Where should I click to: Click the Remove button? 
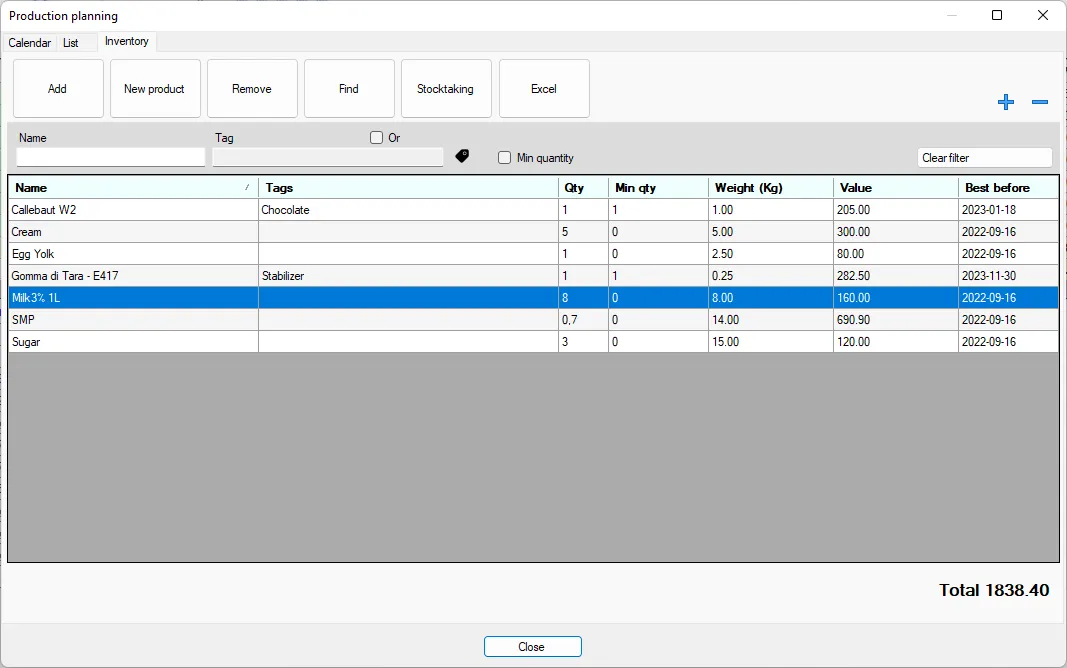point(252,88)
